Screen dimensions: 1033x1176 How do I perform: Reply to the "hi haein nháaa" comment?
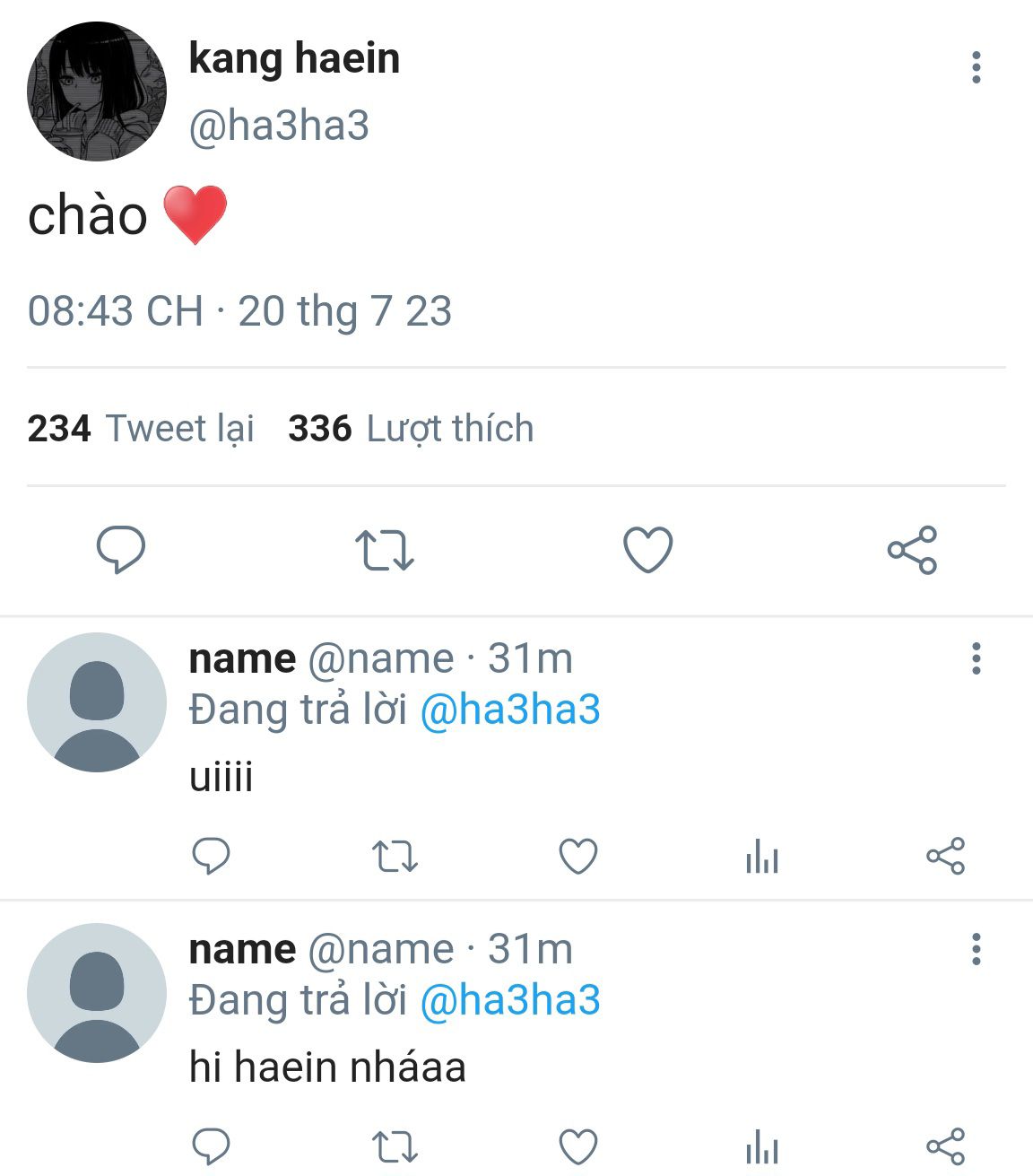pyautogui.click(x=212, y=1146)
